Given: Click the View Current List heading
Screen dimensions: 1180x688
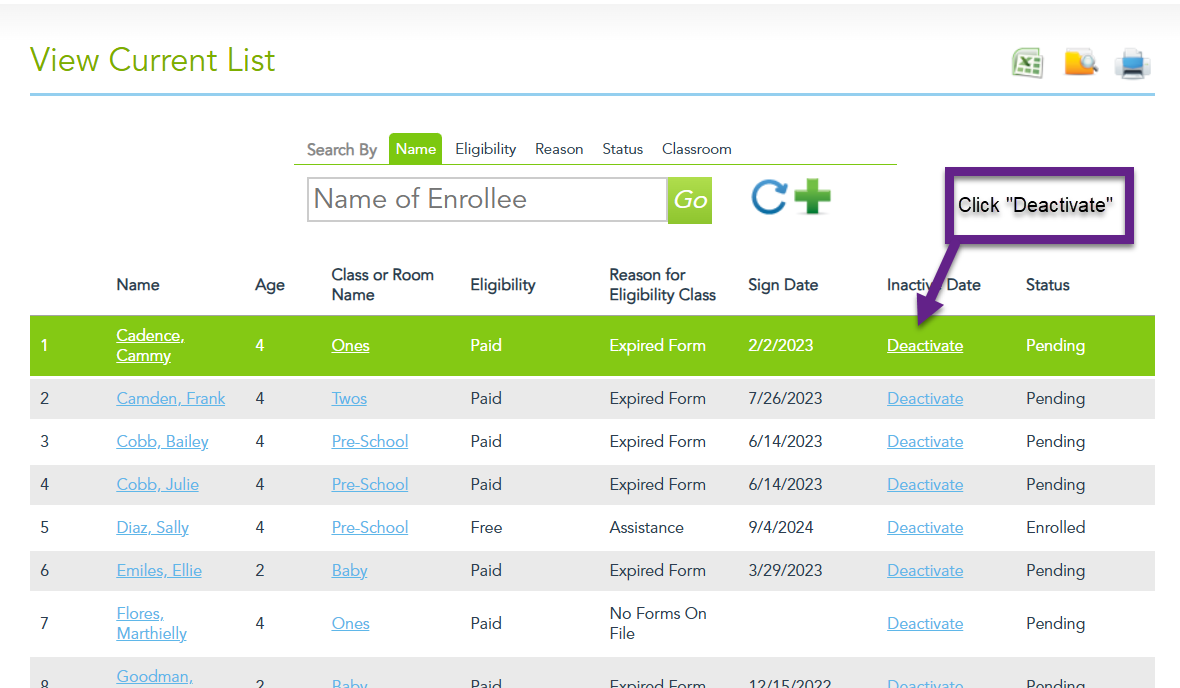Looking at the screenshot, I should (x=153, y=60).
